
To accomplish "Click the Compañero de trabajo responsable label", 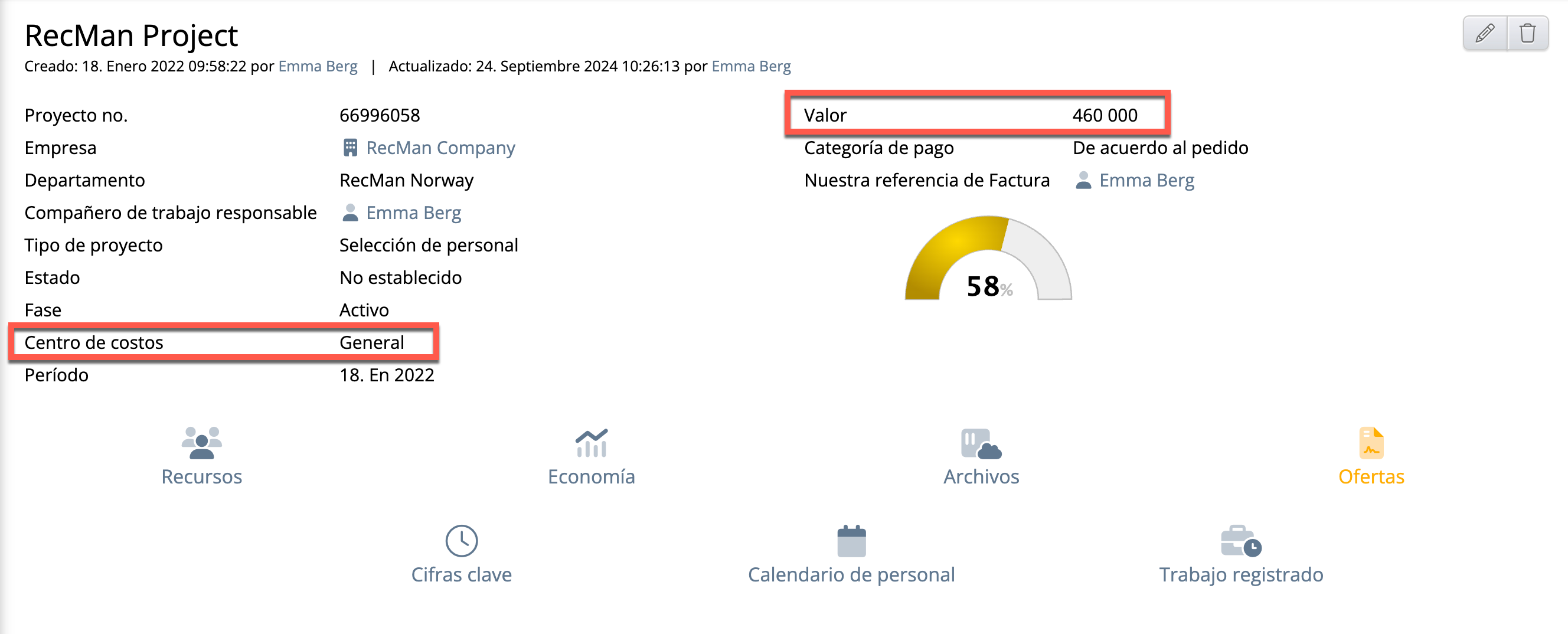I will [171, 213].
